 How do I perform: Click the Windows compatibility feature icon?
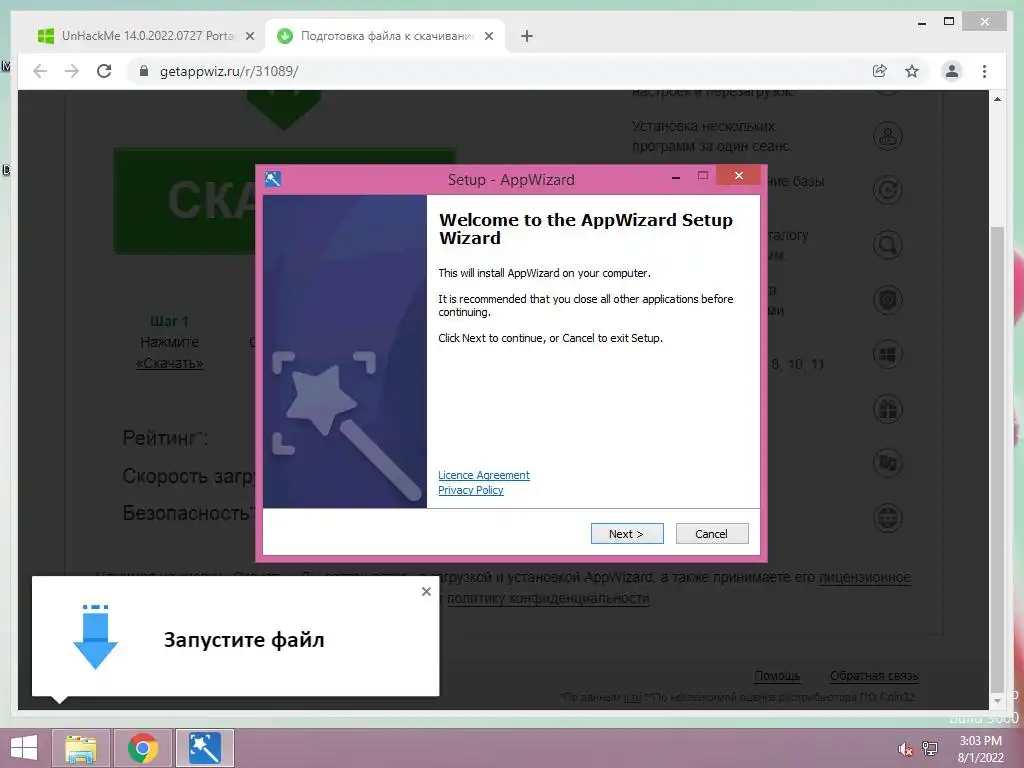click(888, 355)
